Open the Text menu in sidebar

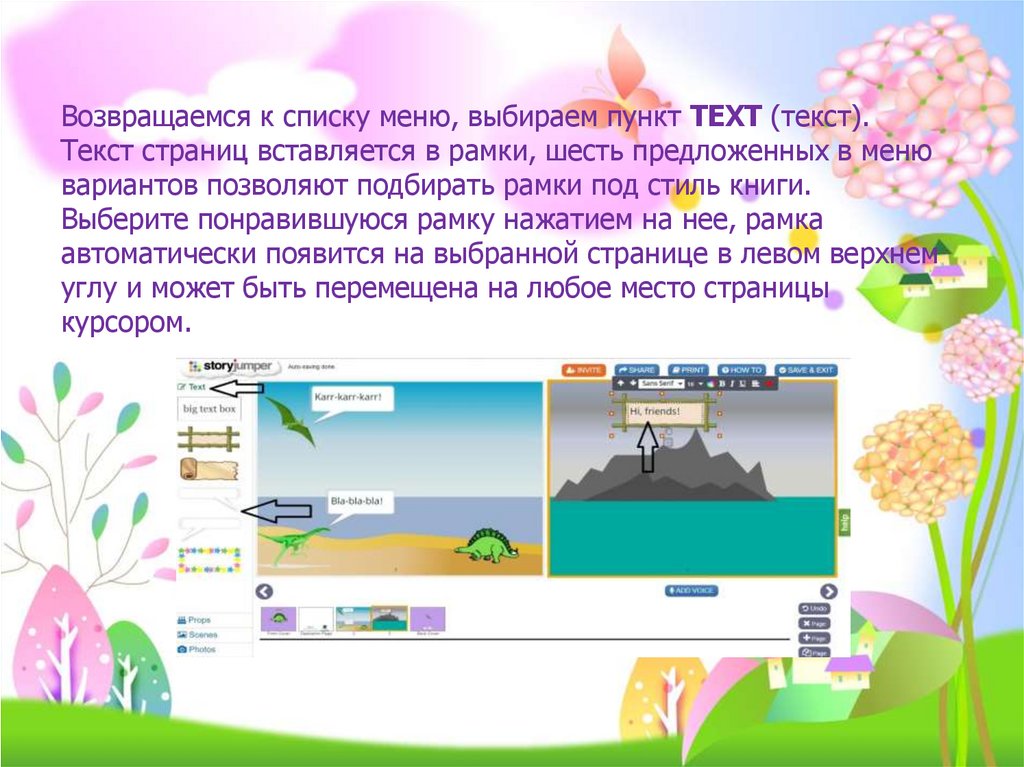click(191, 387)
